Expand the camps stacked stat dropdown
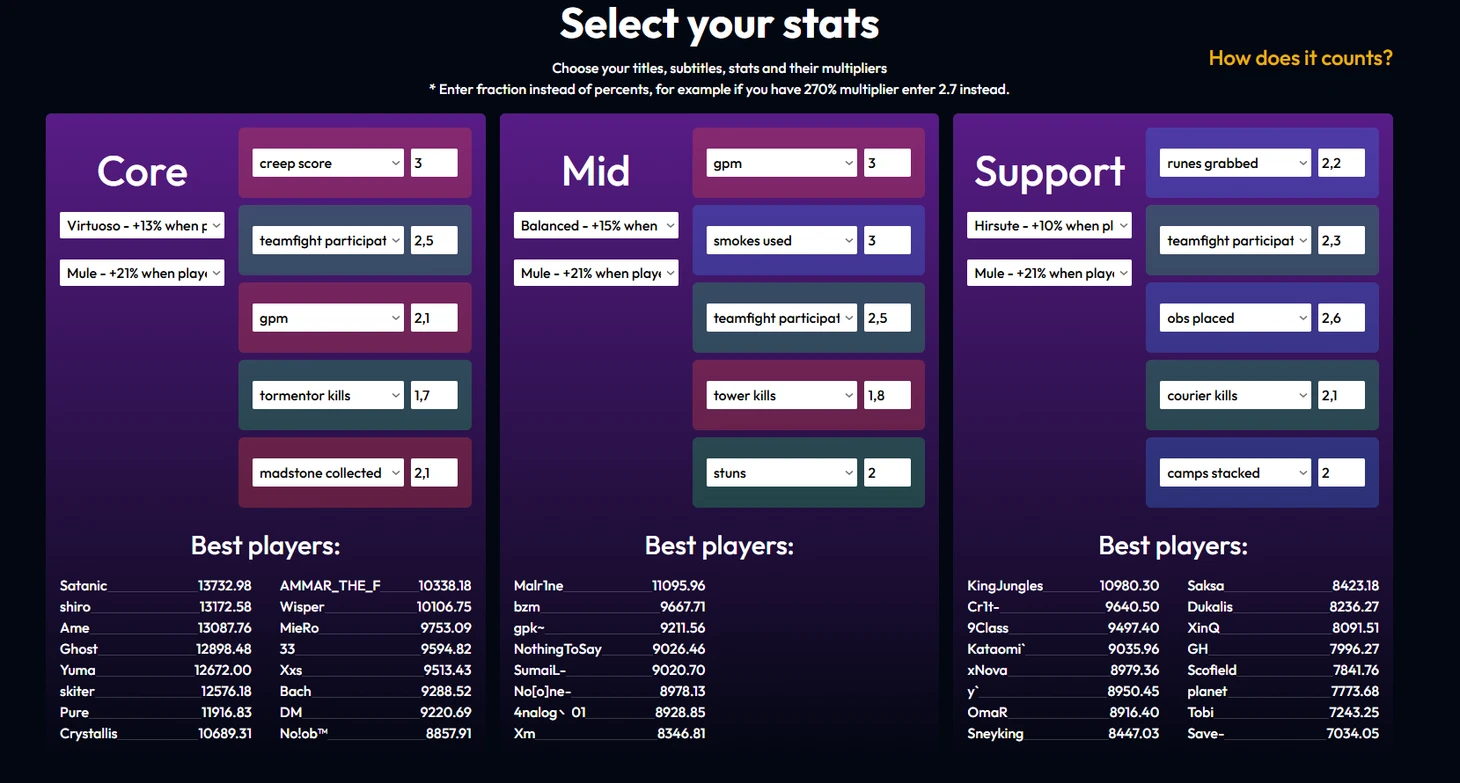1460x783 pixels. tap(1235, 473)
